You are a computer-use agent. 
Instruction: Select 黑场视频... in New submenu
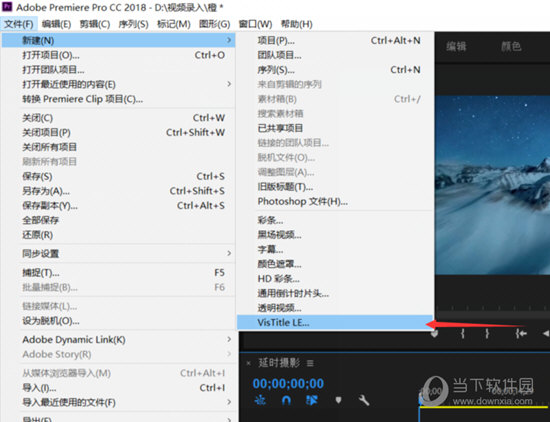point(335,235)
